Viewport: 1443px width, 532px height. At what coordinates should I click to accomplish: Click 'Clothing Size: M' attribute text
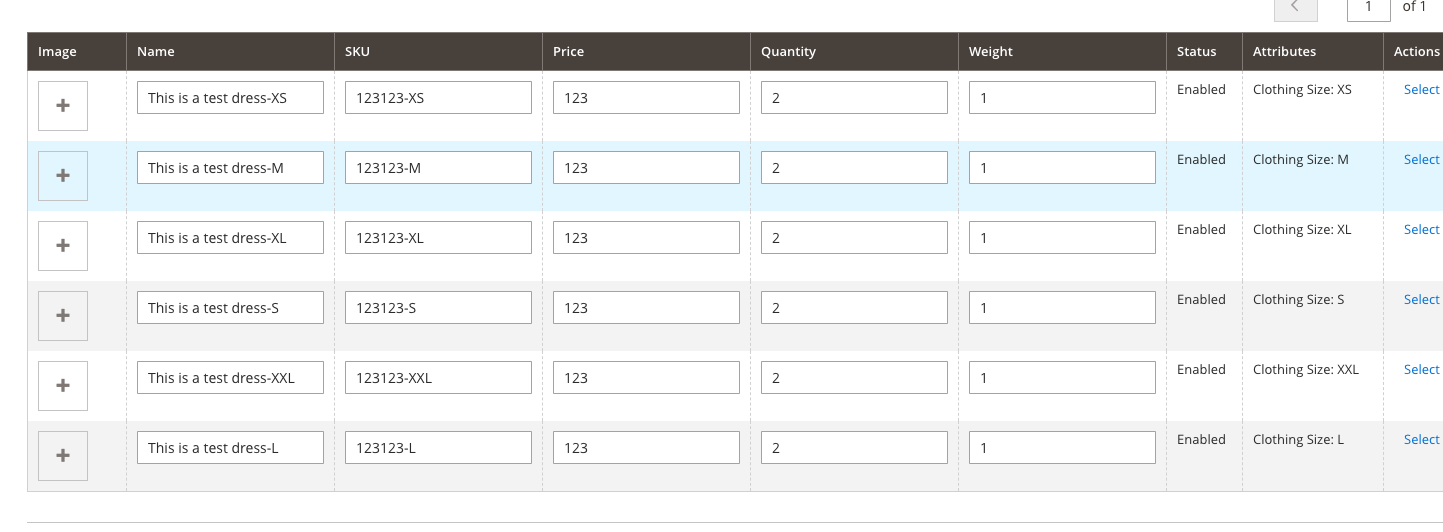click(1301, 159)
